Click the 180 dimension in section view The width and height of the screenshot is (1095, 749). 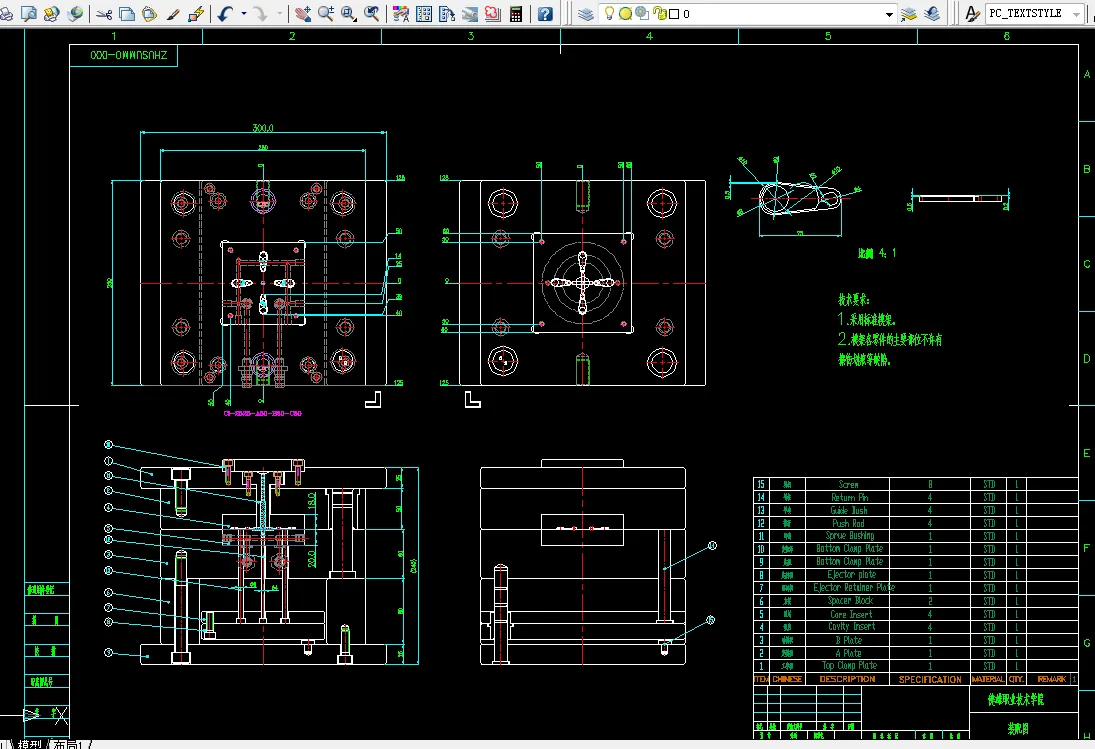(x=312, y=501)
